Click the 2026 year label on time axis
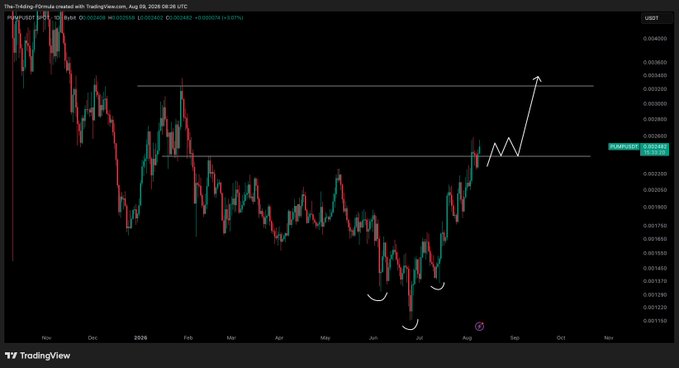The height and width of the screenshot is (368, 679). tap(141, 338)
